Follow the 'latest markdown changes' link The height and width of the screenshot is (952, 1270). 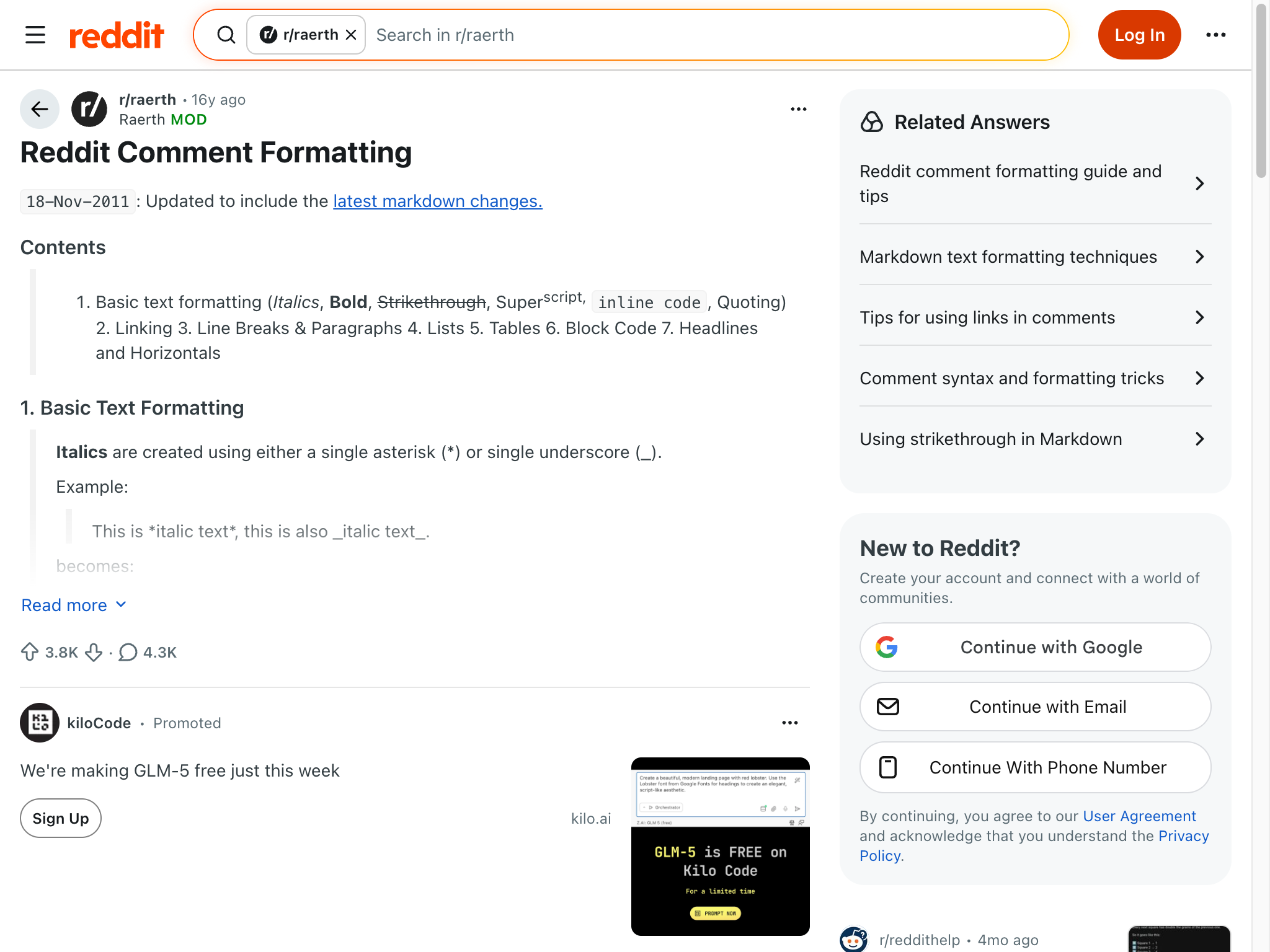(x=437, y=201)
